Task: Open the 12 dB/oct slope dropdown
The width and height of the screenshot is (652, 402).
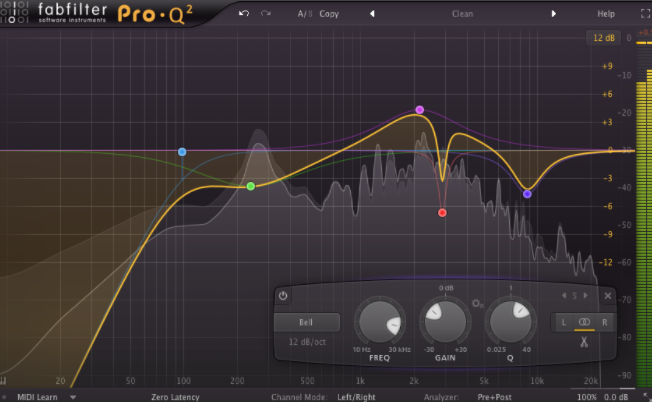Action: coord(307,342)
